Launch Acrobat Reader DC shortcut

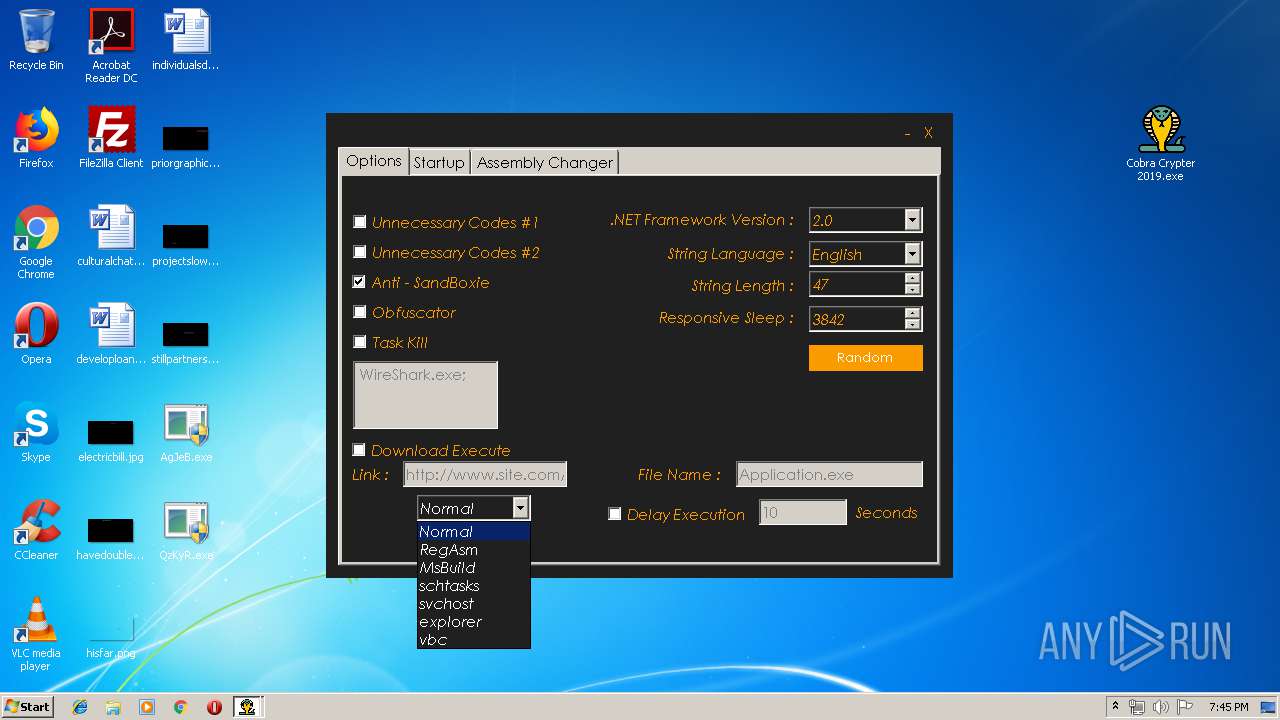click(x=111, y=46)
